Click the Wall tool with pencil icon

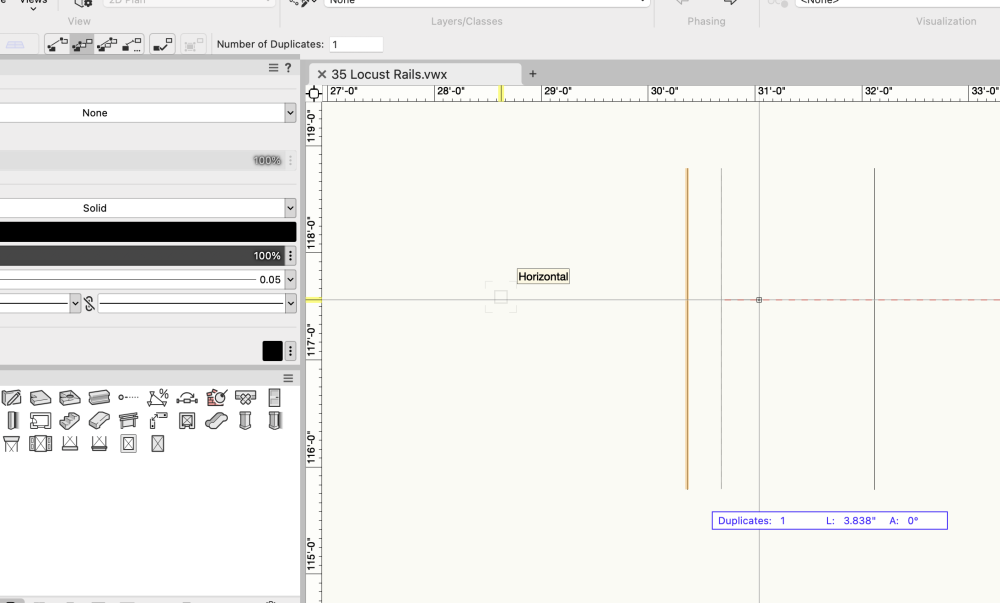tap(12, 398)
